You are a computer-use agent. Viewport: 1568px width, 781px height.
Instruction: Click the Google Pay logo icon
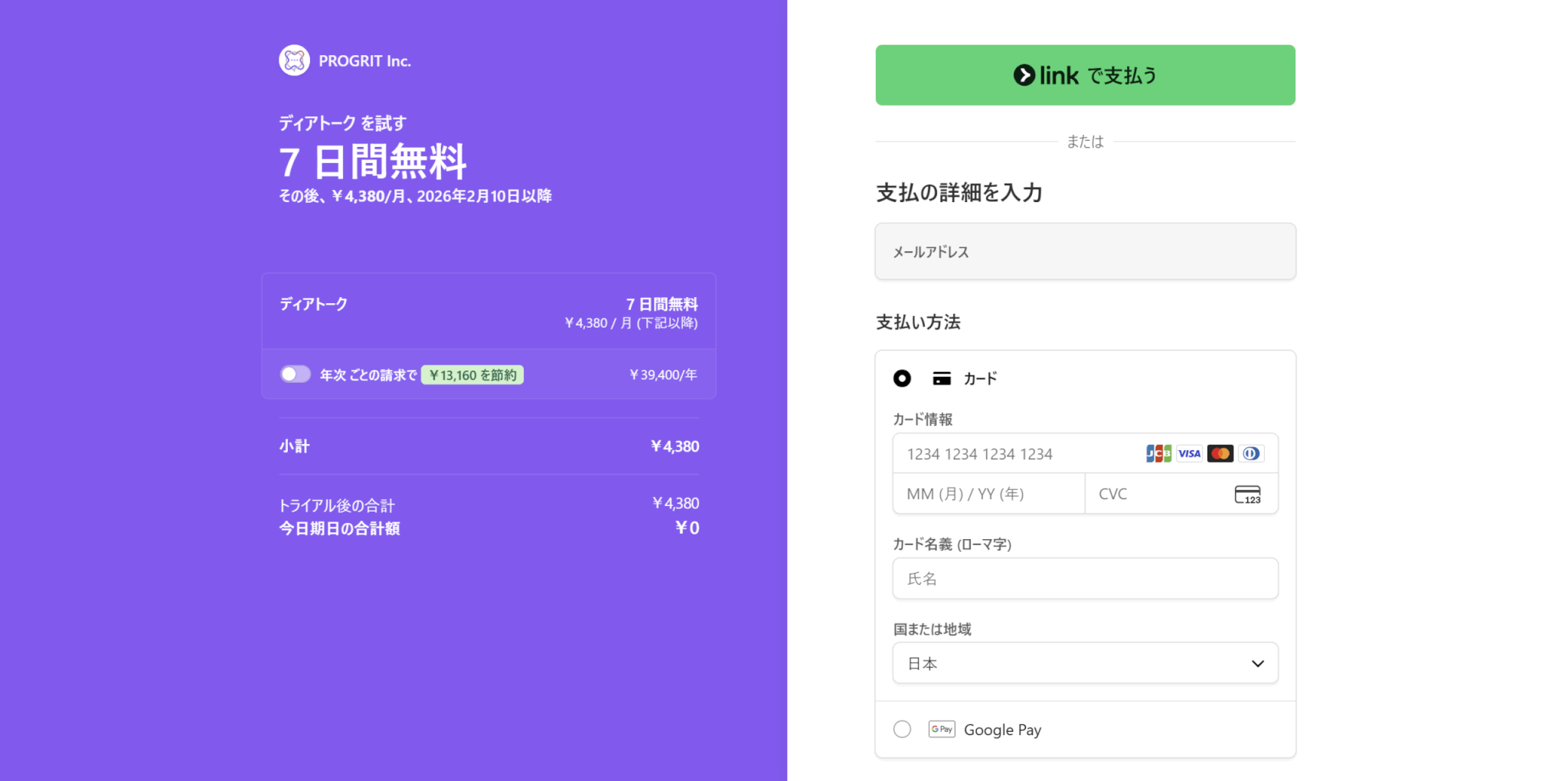coord(941,730)
